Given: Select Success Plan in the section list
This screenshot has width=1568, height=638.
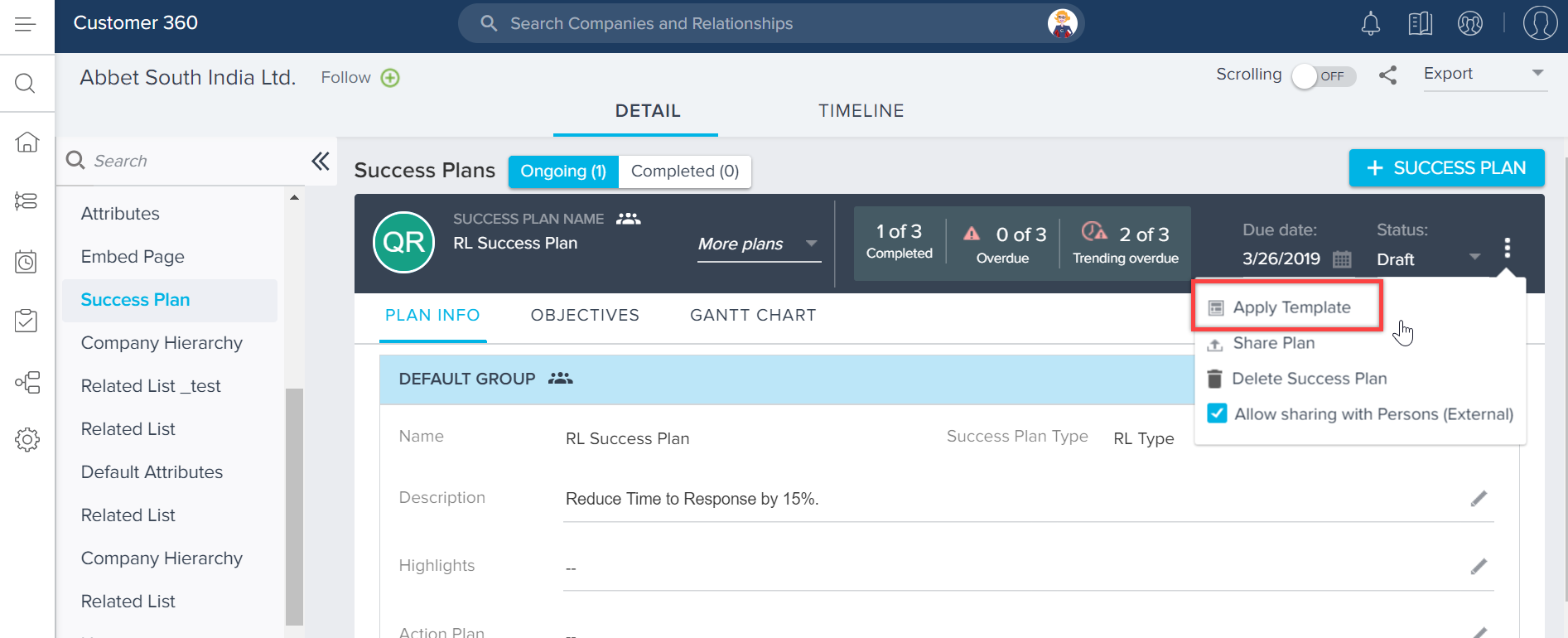Looking at the screenshot, I should point(170,300).
